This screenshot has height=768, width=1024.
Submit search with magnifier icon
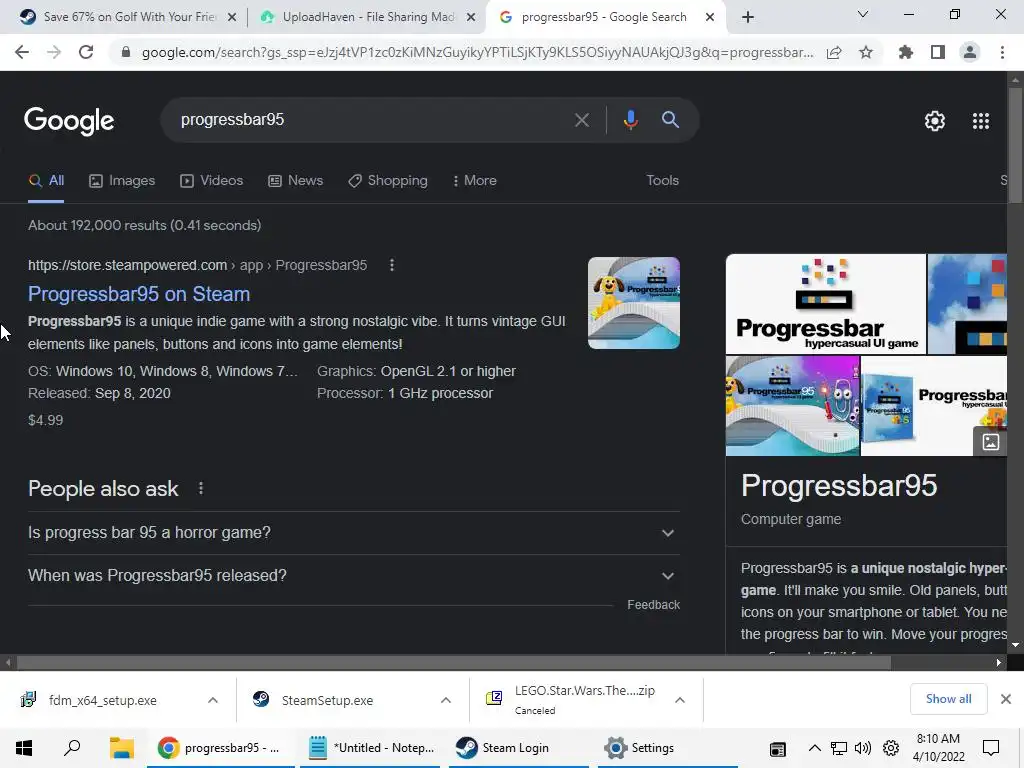[x=670, y=120]
